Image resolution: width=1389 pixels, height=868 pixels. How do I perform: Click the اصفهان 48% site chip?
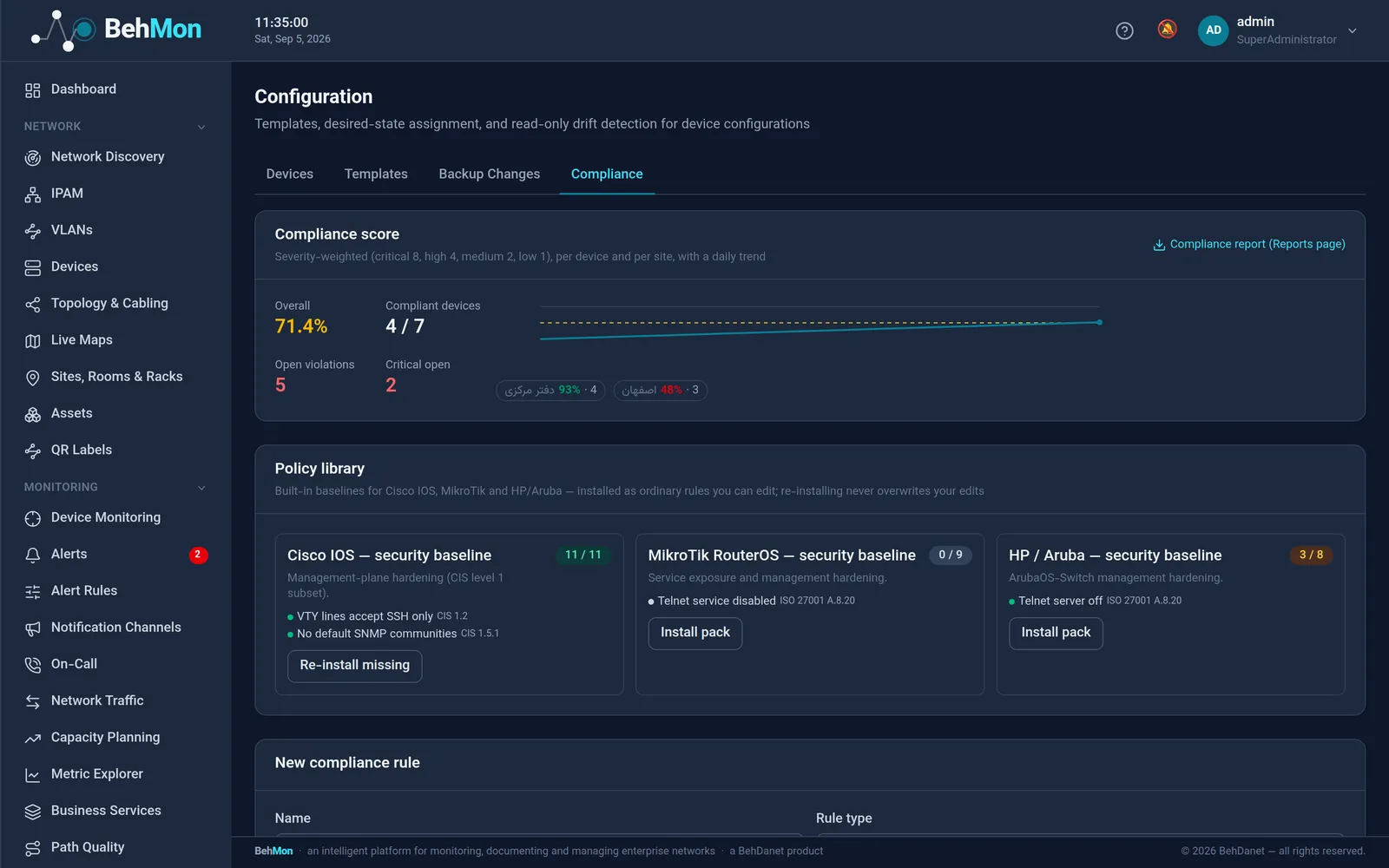tap(661, 390)
